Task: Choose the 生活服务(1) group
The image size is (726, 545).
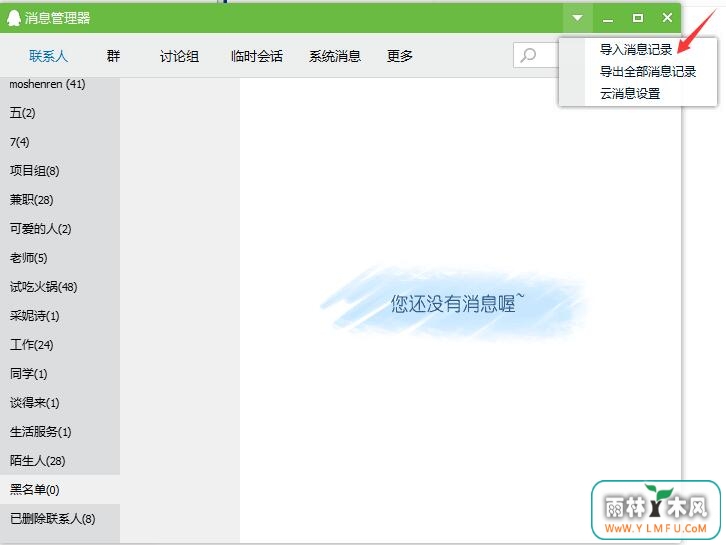Action: click(x=60, y=432)
